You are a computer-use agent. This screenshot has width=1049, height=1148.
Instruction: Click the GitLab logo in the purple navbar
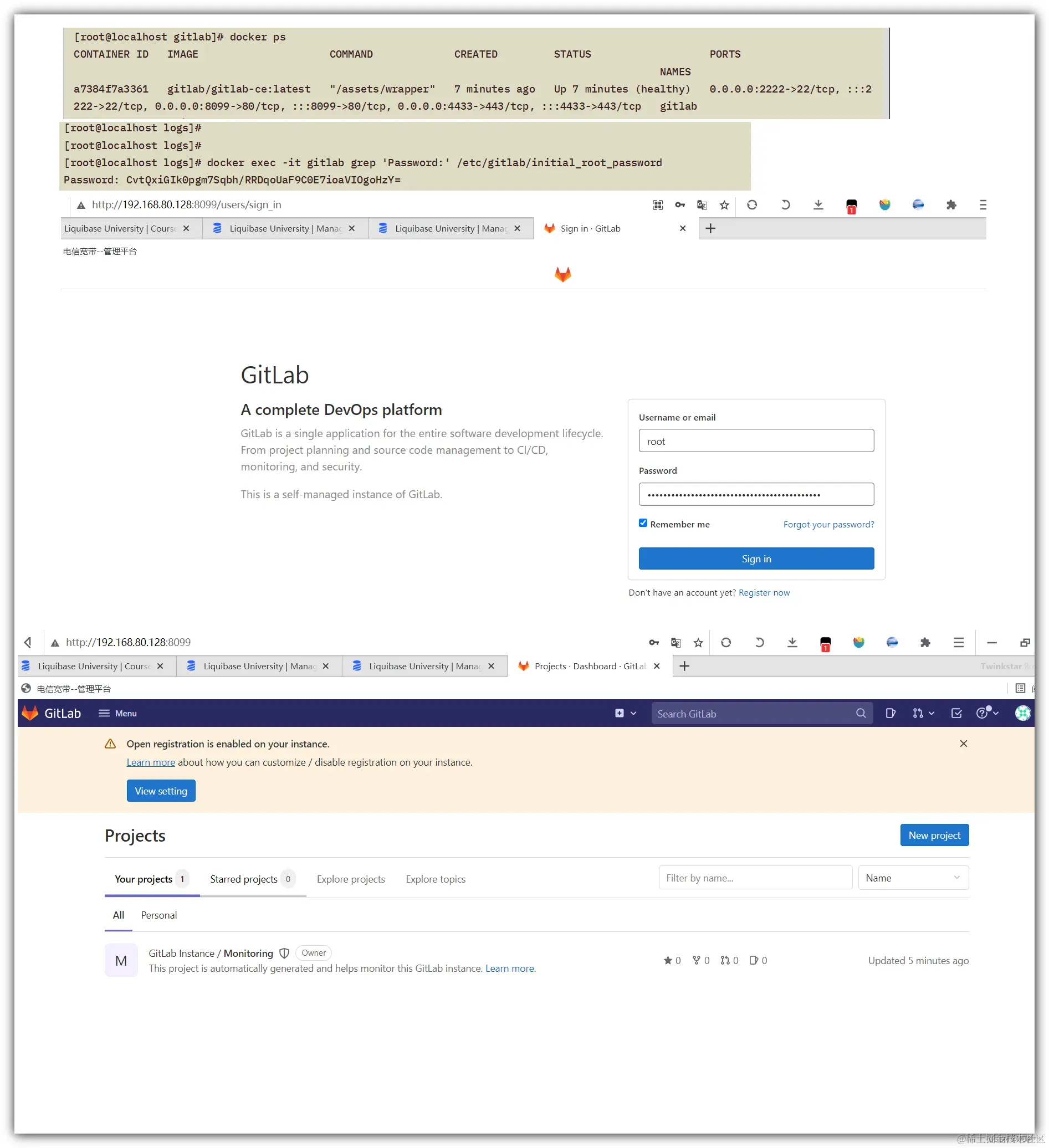pyautogui.click(x=29, y=713)
